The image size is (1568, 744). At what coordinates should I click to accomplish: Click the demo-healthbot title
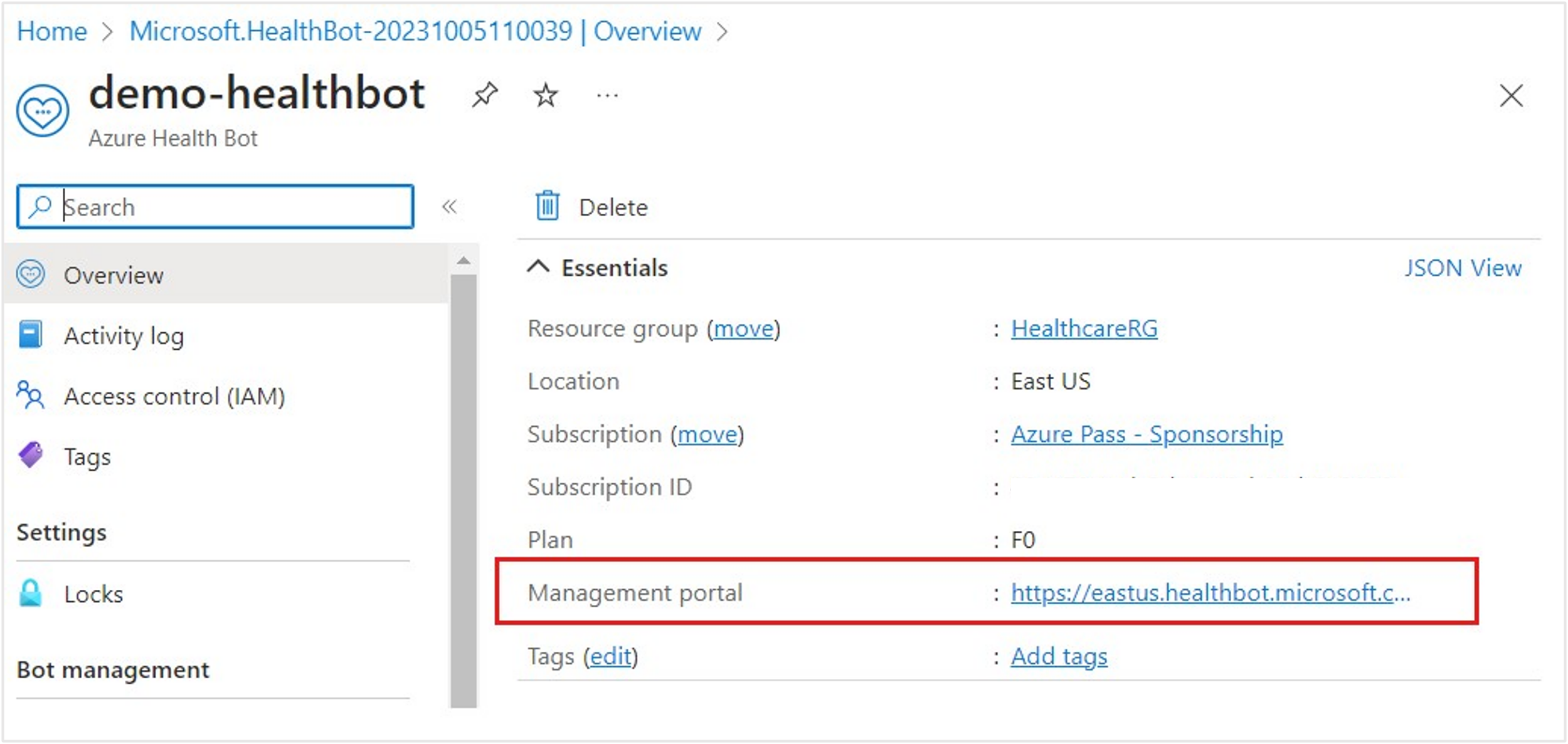[x=257, y=93]
